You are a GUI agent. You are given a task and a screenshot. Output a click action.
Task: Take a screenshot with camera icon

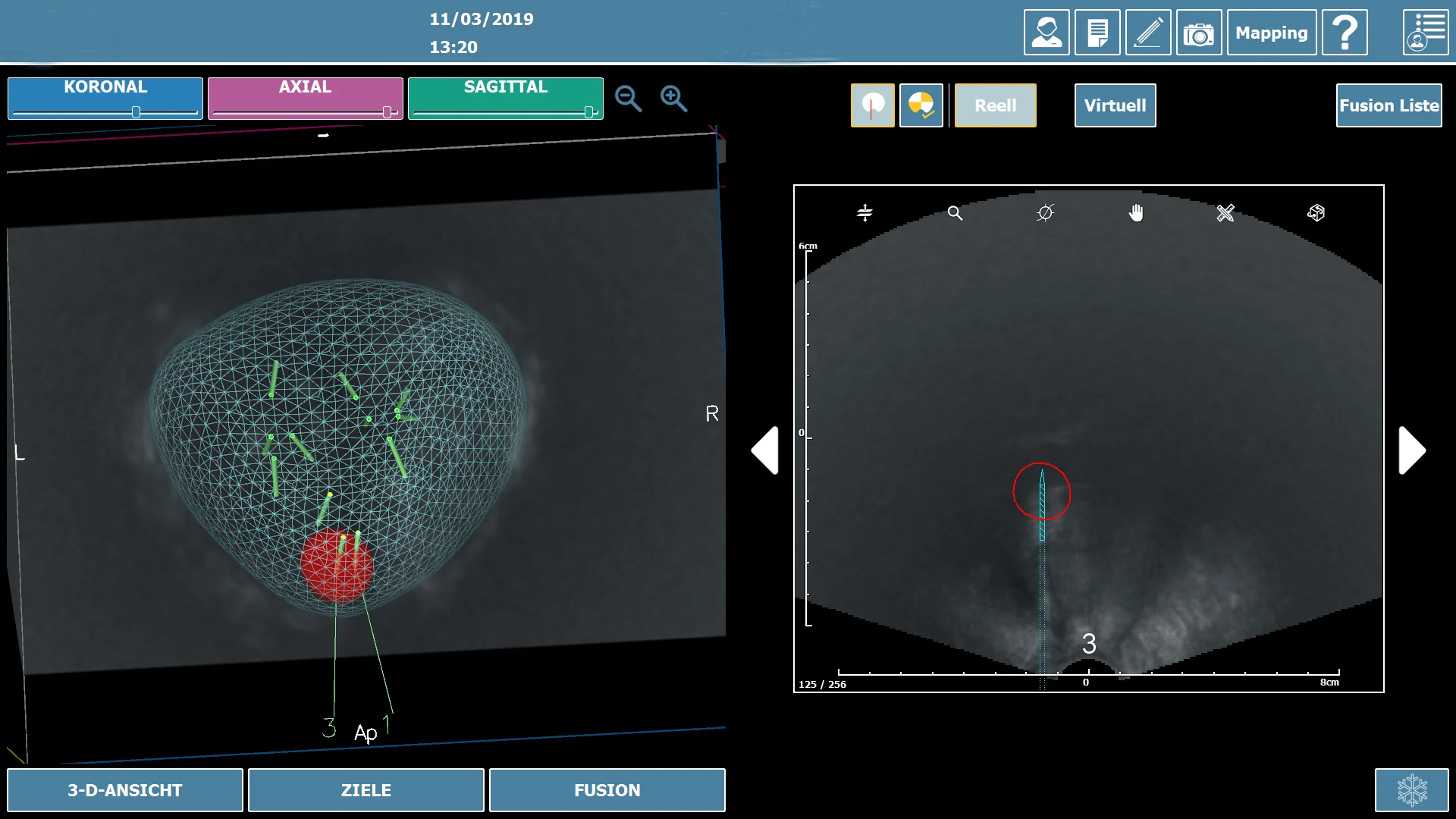pos(1198,33)
